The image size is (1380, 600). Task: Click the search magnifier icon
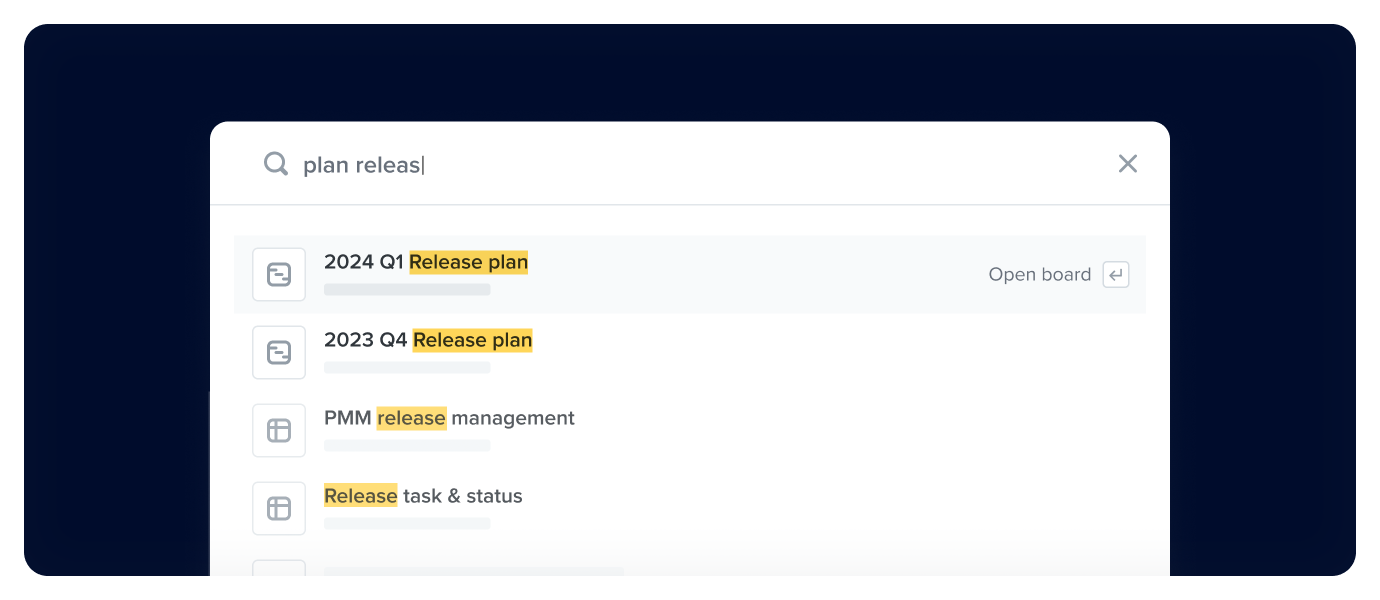tap(276, 163)
